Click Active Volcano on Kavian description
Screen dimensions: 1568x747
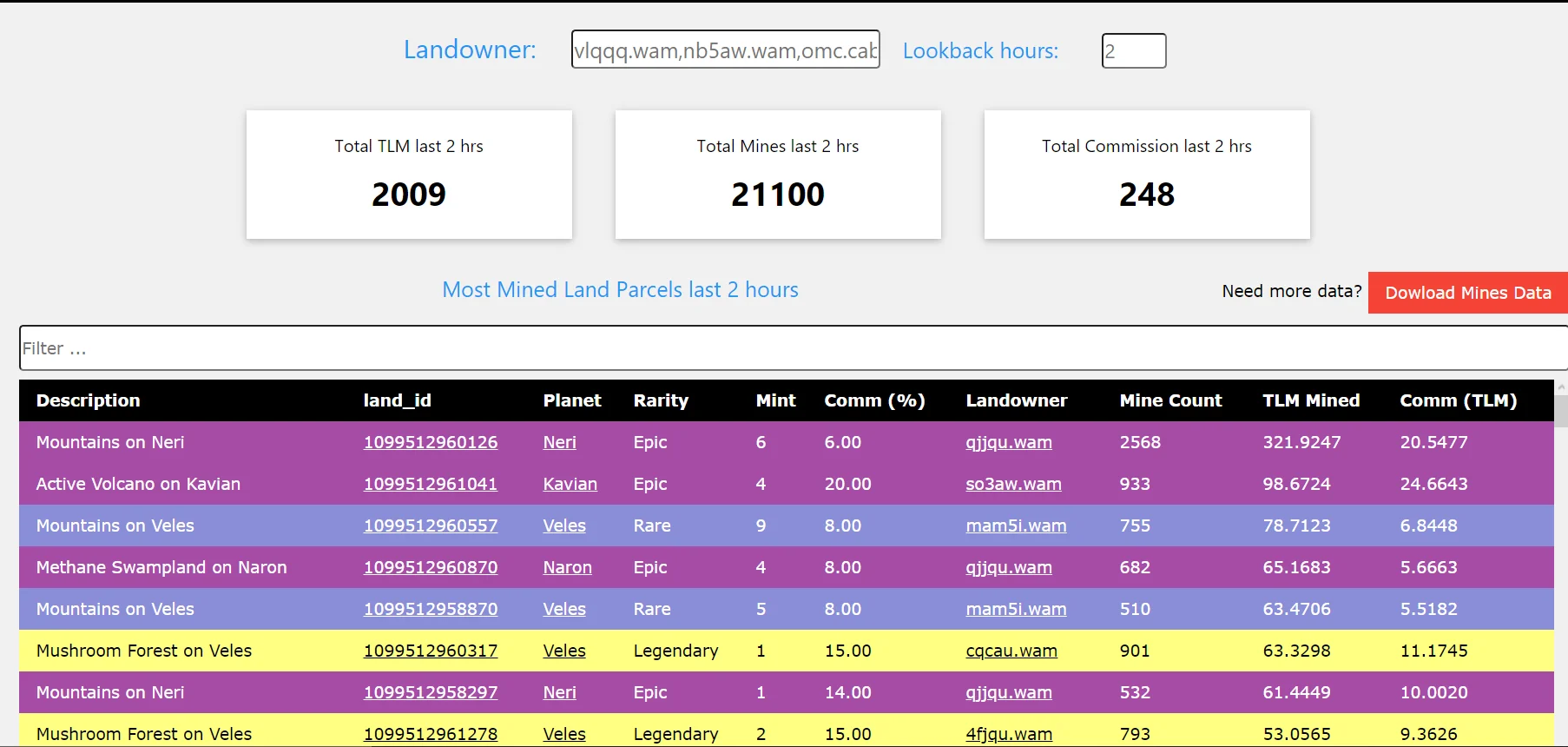click(138, 484)
